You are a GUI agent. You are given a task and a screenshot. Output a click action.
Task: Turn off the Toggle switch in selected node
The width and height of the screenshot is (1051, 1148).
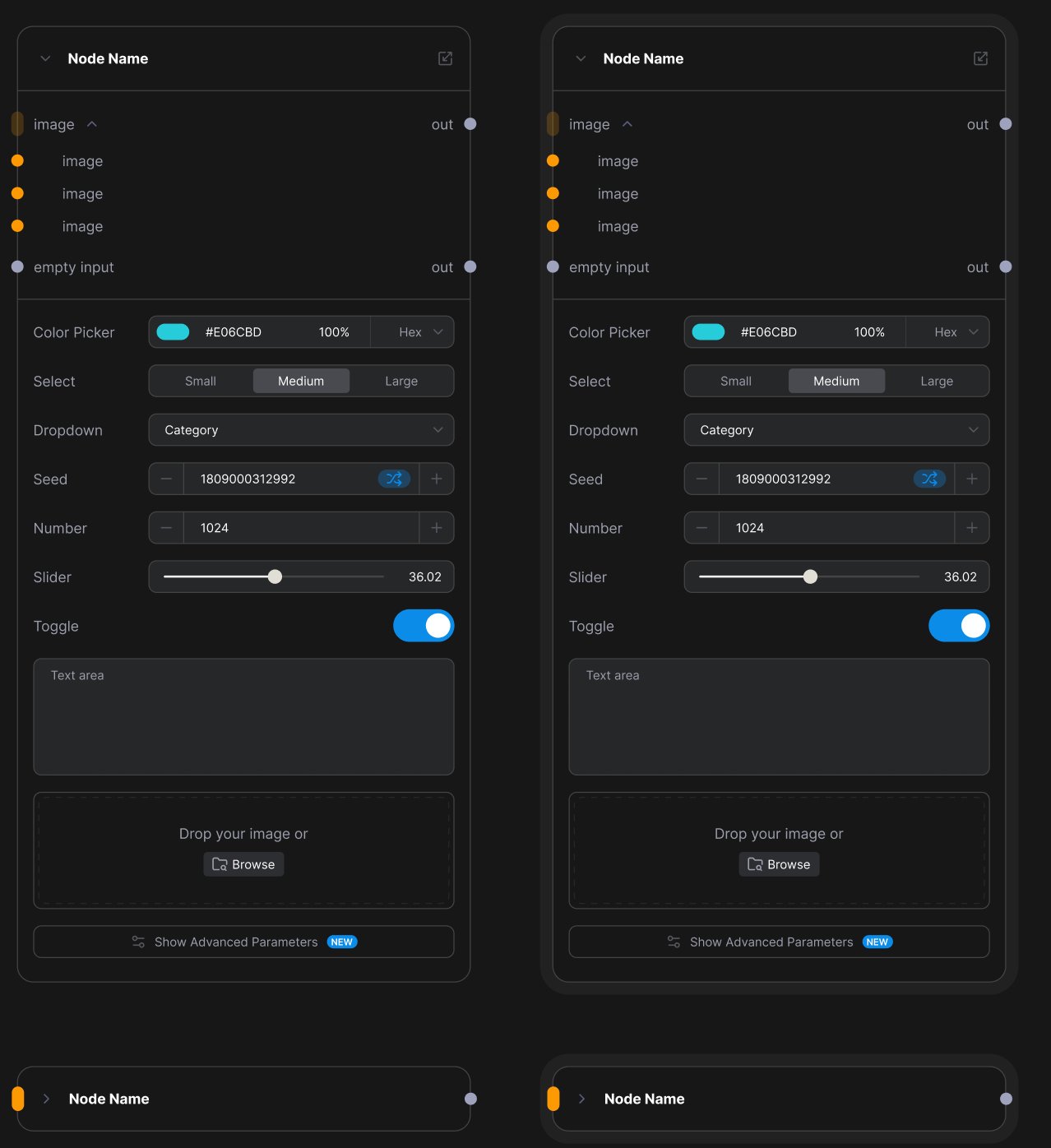click(x=959, y=626)
